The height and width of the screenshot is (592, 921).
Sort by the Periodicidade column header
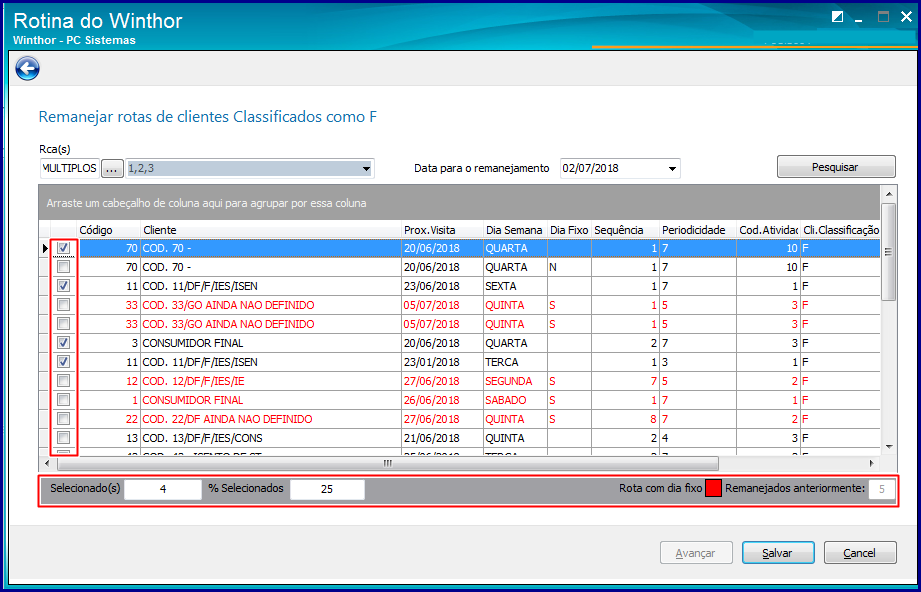click(x=698, y=230)
